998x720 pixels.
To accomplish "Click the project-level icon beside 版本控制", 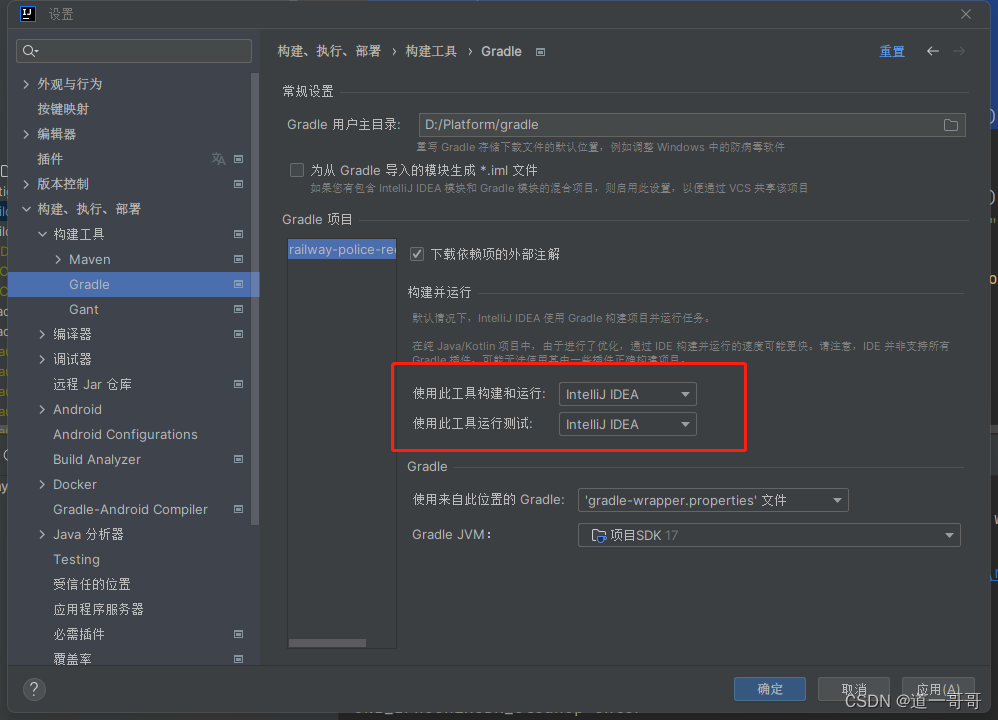I will [239, 184].
